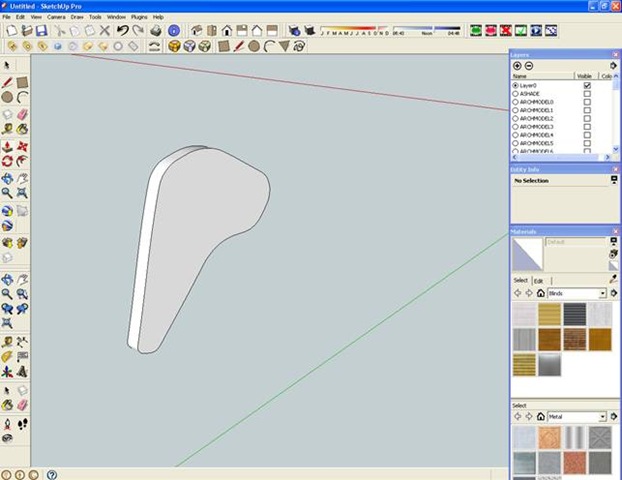Click the home icon in Materials browser
Image resolution: width=622 pixels, height=480 pixels.
(540, 294)
